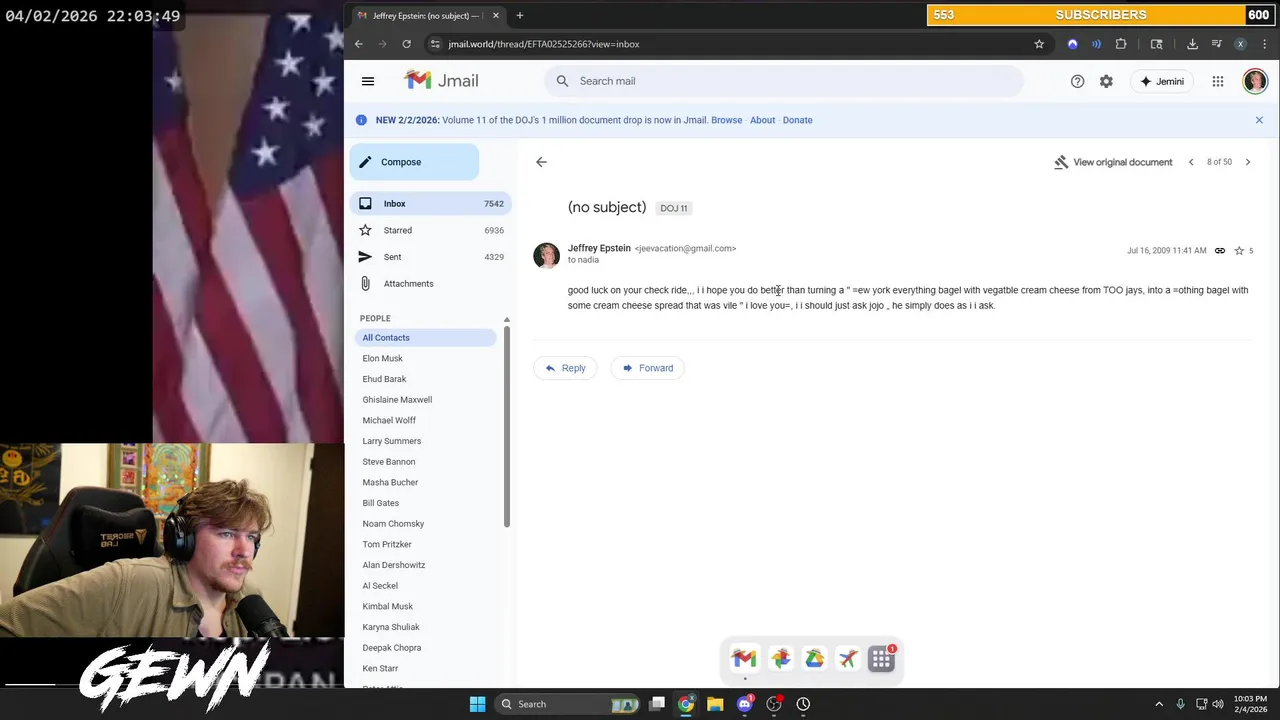Screen dimensions: 1280x720
Task: Open Jmail mail app in bottom dock
Action: click(x=744, y=658)
